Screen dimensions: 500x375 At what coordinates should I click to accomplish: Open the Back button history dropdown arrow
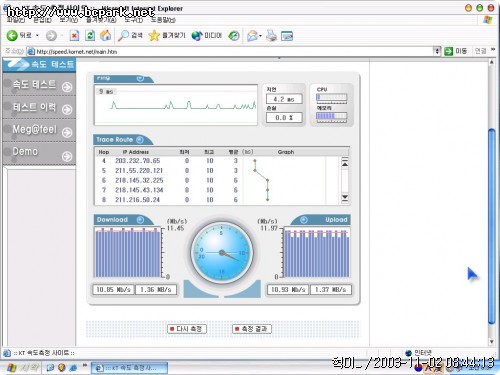(x=37, y=35)
